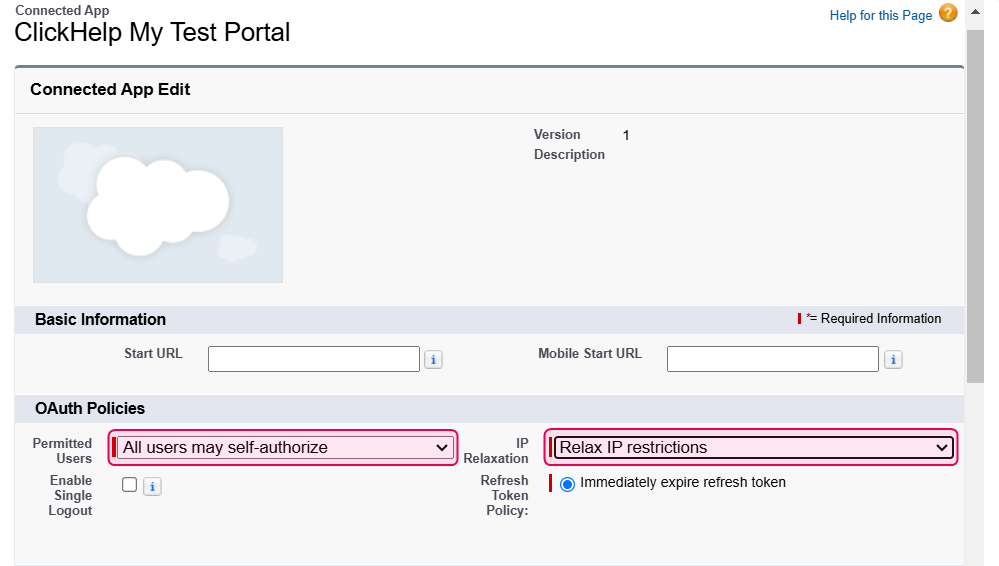
Task: Click the Immediately expire refresh token text
Action: pyautogui.click(x=683, y=483)
